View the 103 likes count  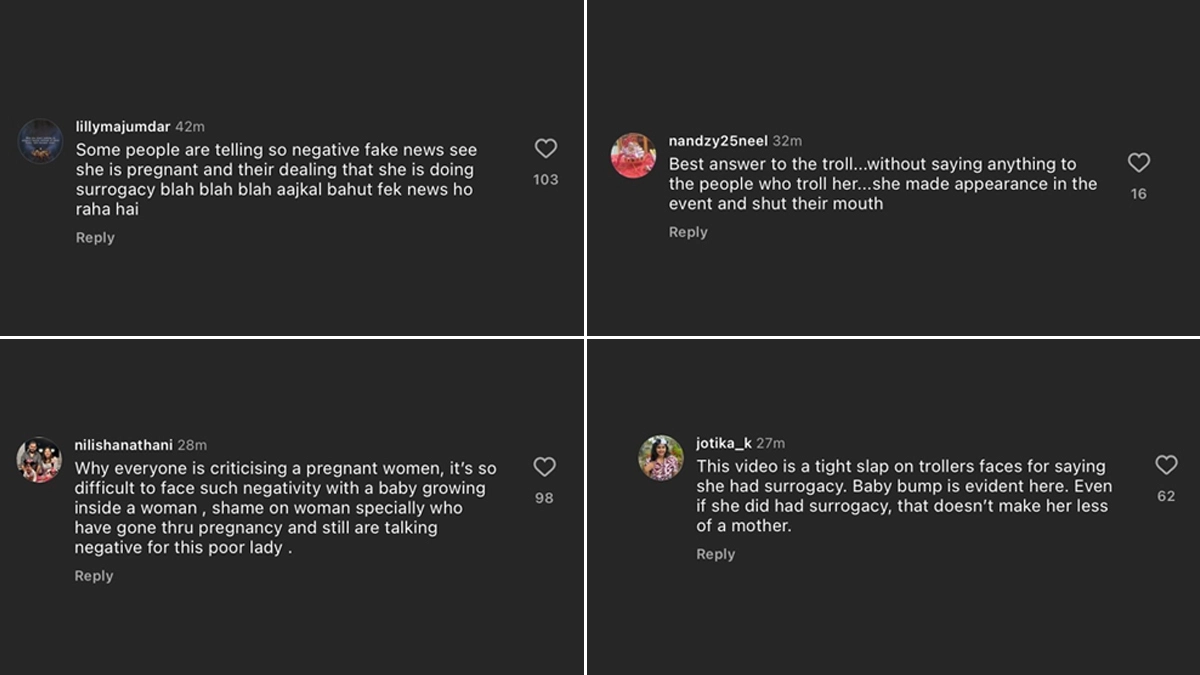[546, 180]
